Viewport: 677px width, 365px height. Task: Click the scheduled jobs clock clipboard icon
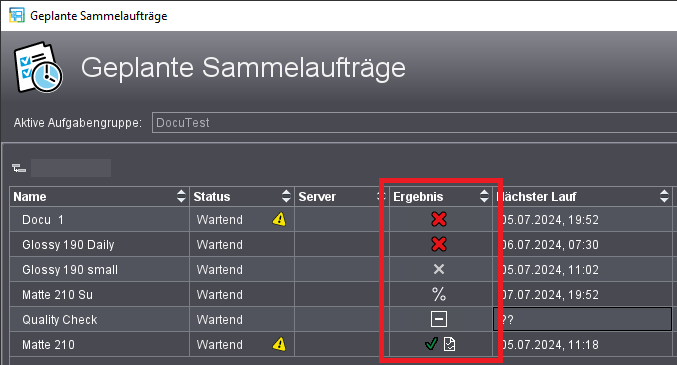click(x=38, y=67)
